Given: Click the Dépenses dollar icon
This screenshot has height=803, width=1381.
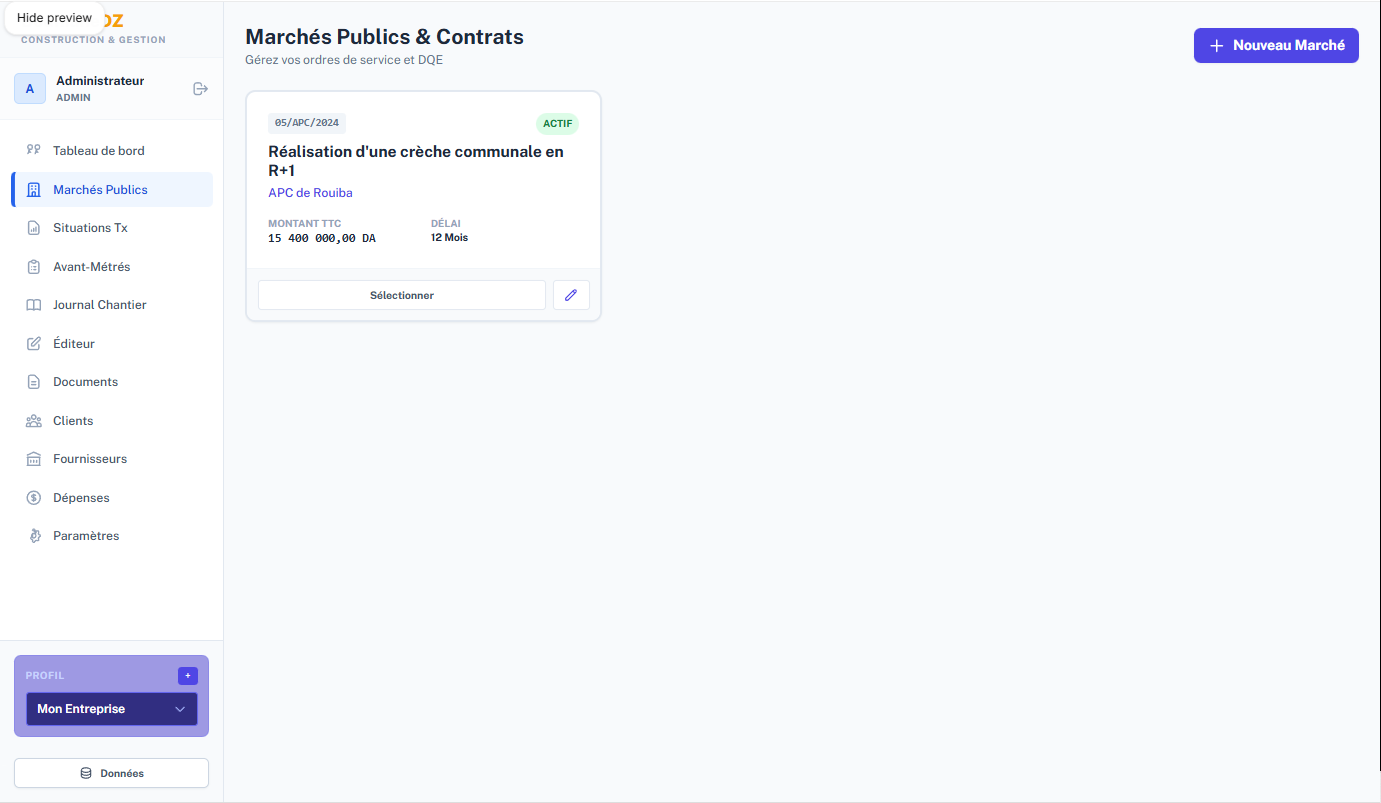Looking at the screenshot, I should click(x=33, y=498).
